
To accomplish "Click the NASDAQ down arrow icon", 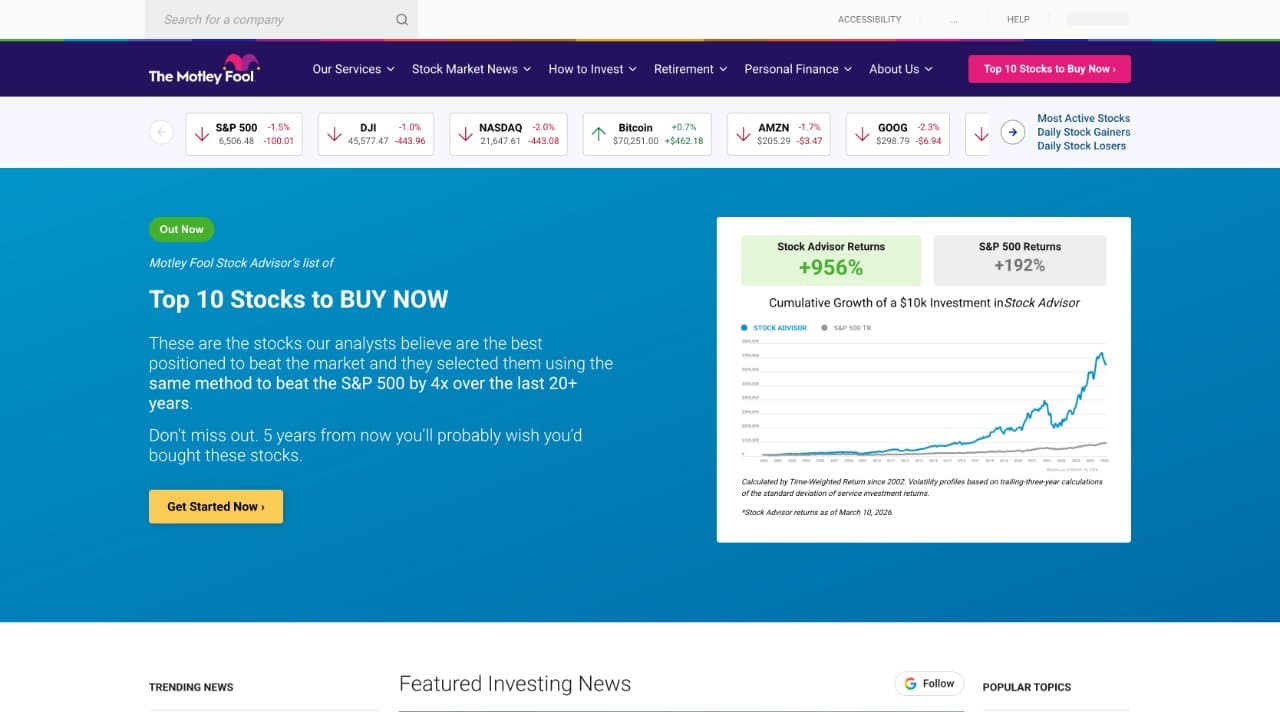I will click(x=465, y=134).
